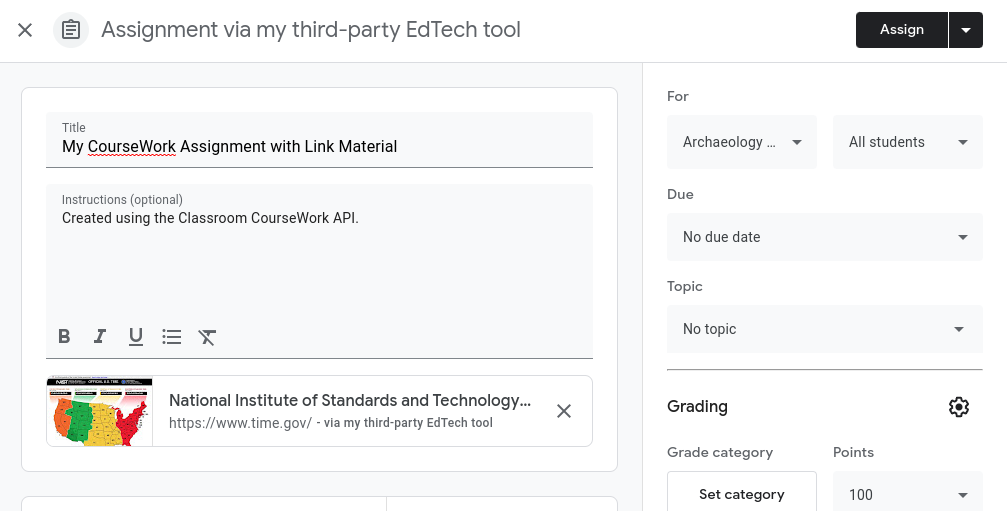Open the 100 points dropdown

pos(908,494)
